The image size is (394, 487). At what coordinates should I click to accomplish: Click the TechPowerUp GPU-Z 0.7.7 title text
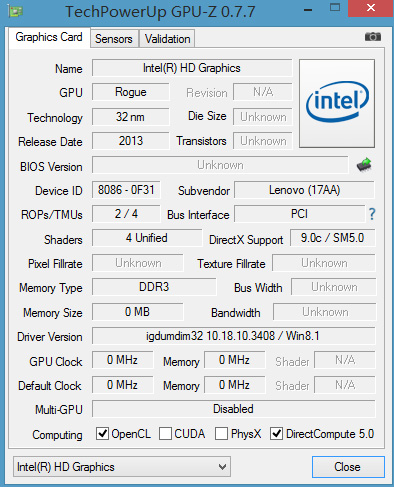point(160,12)
